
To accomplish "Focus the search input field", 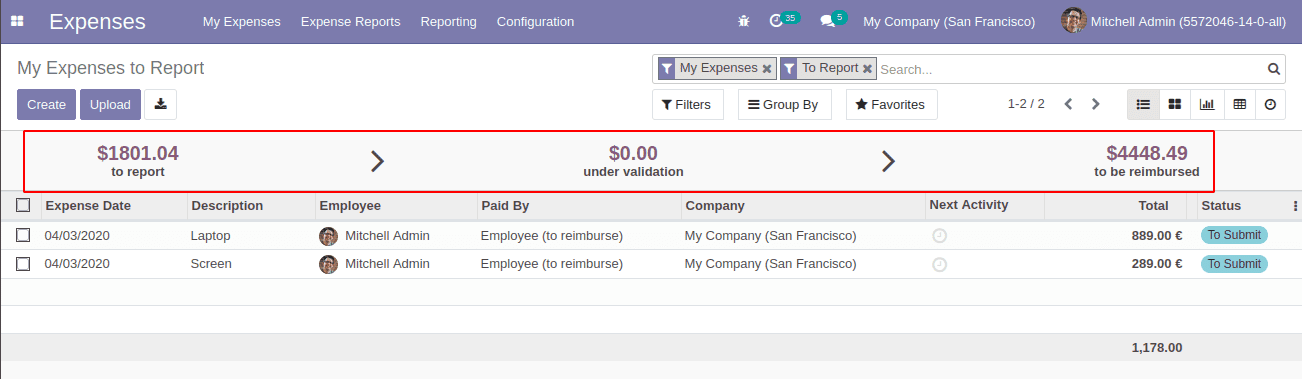I will tap(1070, 69).
